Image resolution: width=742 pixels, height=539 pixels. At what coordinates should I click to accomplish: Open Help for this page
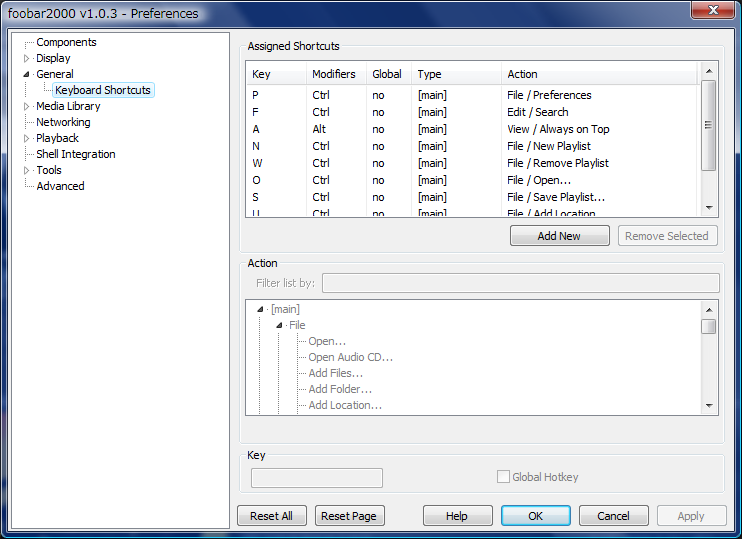pos(457,516)
